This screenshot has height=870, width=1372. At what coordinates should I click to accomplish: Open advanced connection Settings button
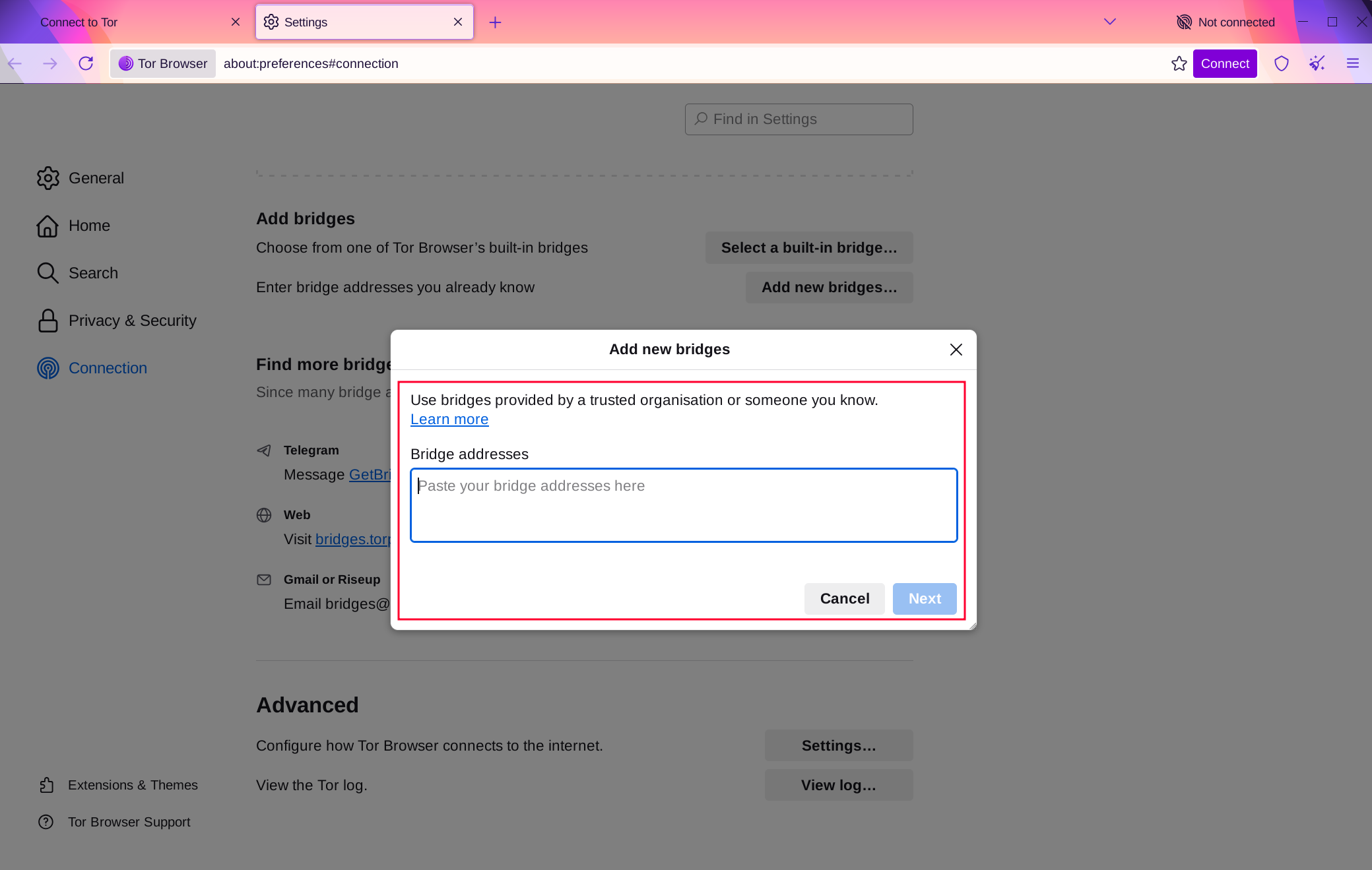click(839, 745)
